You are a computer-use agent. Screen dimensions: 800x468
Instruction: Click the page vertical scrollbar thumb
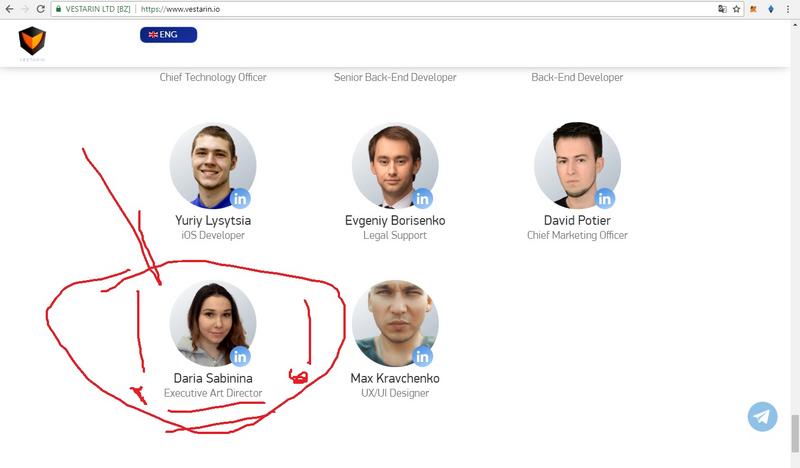pos(795,434)
